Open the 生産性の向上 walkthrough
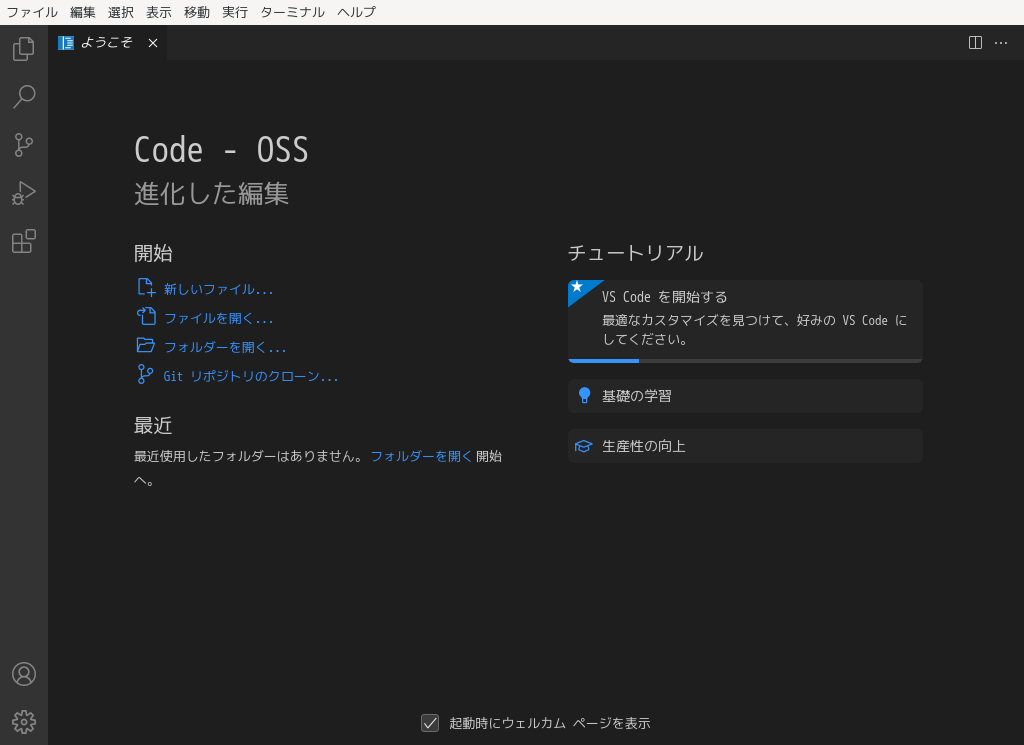1024x745 pixels. coord(745,446)
